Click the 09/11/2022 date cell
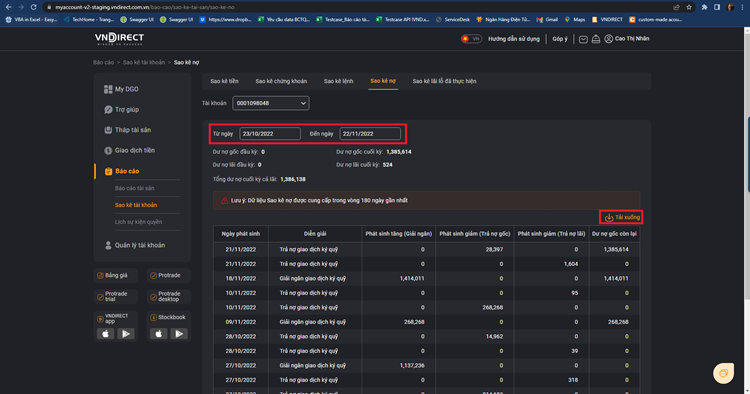Screen dimensions: 750x394 [x=241, y=322]
